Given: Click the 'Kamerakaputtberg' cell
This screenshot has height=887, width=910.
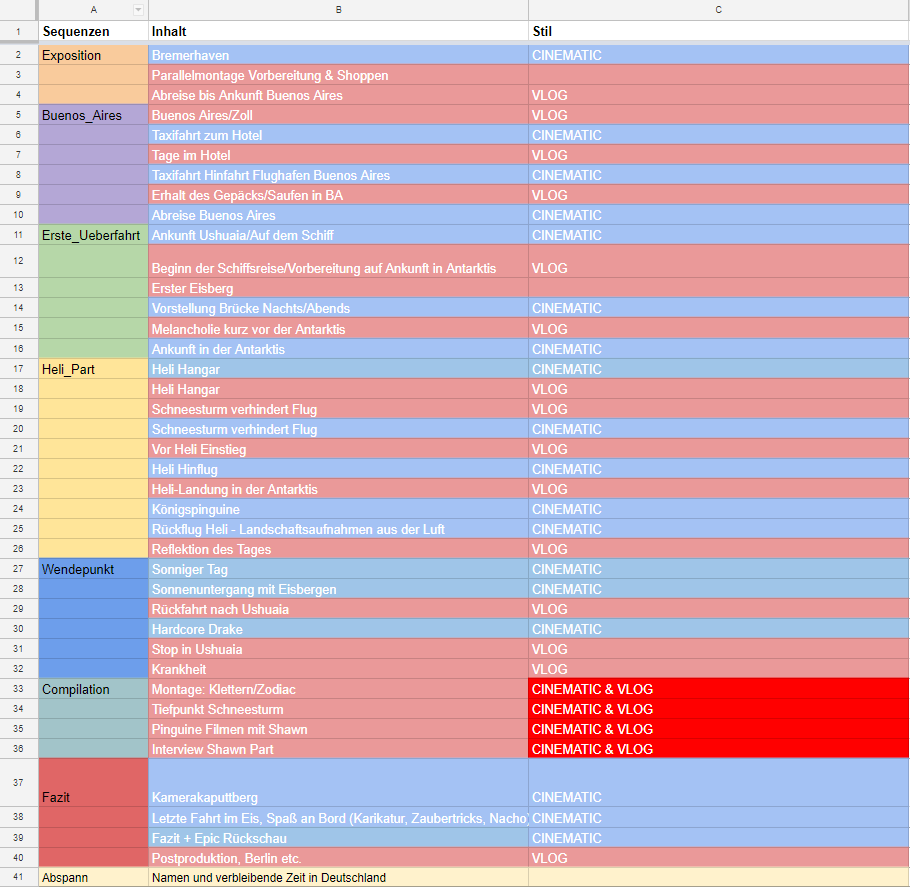Looking at the screenshot, I should [x=338, y=782].
